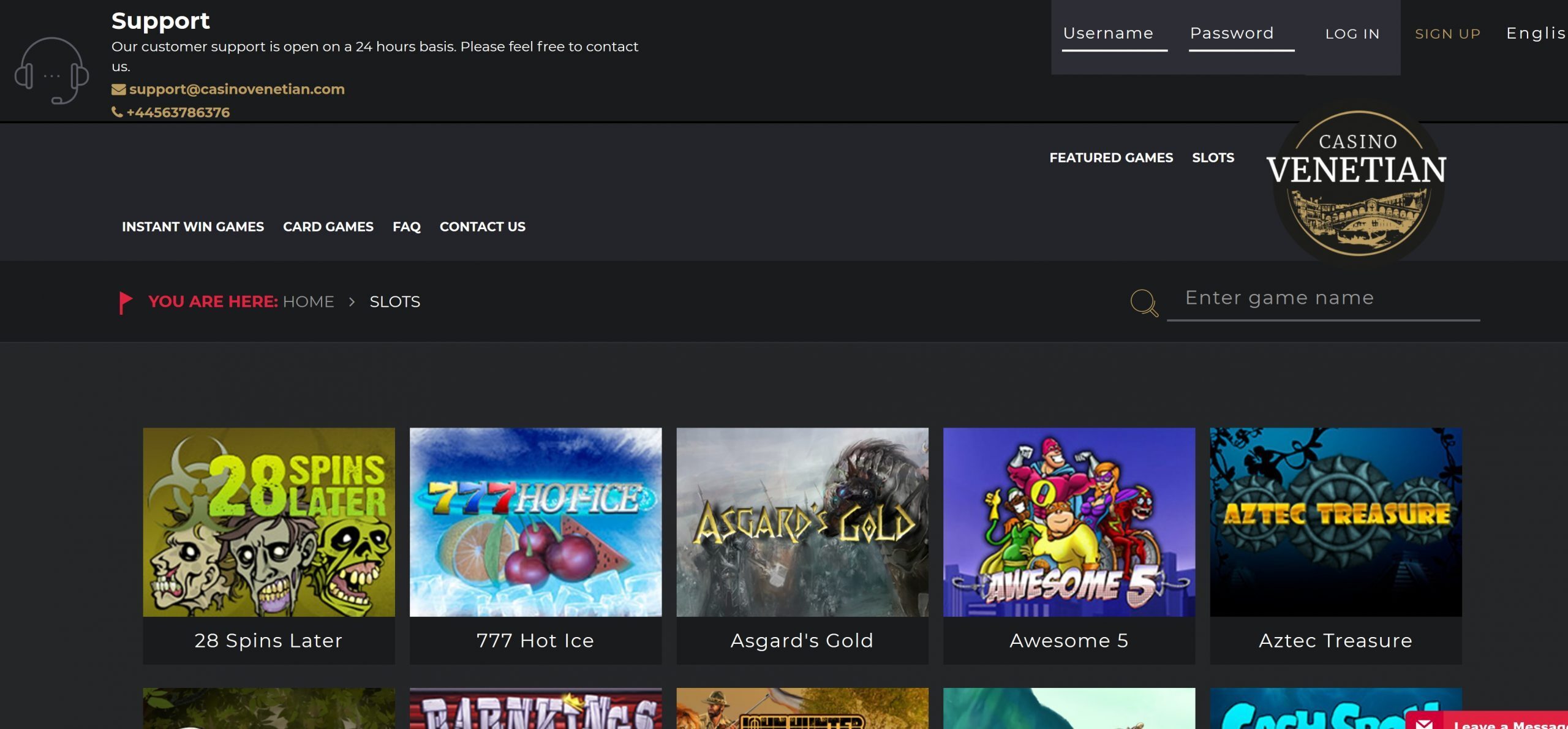The width and height of the screenshot is (1568, 729).
Task: Open the CONTACT US page
Action: tap(483, 227)
